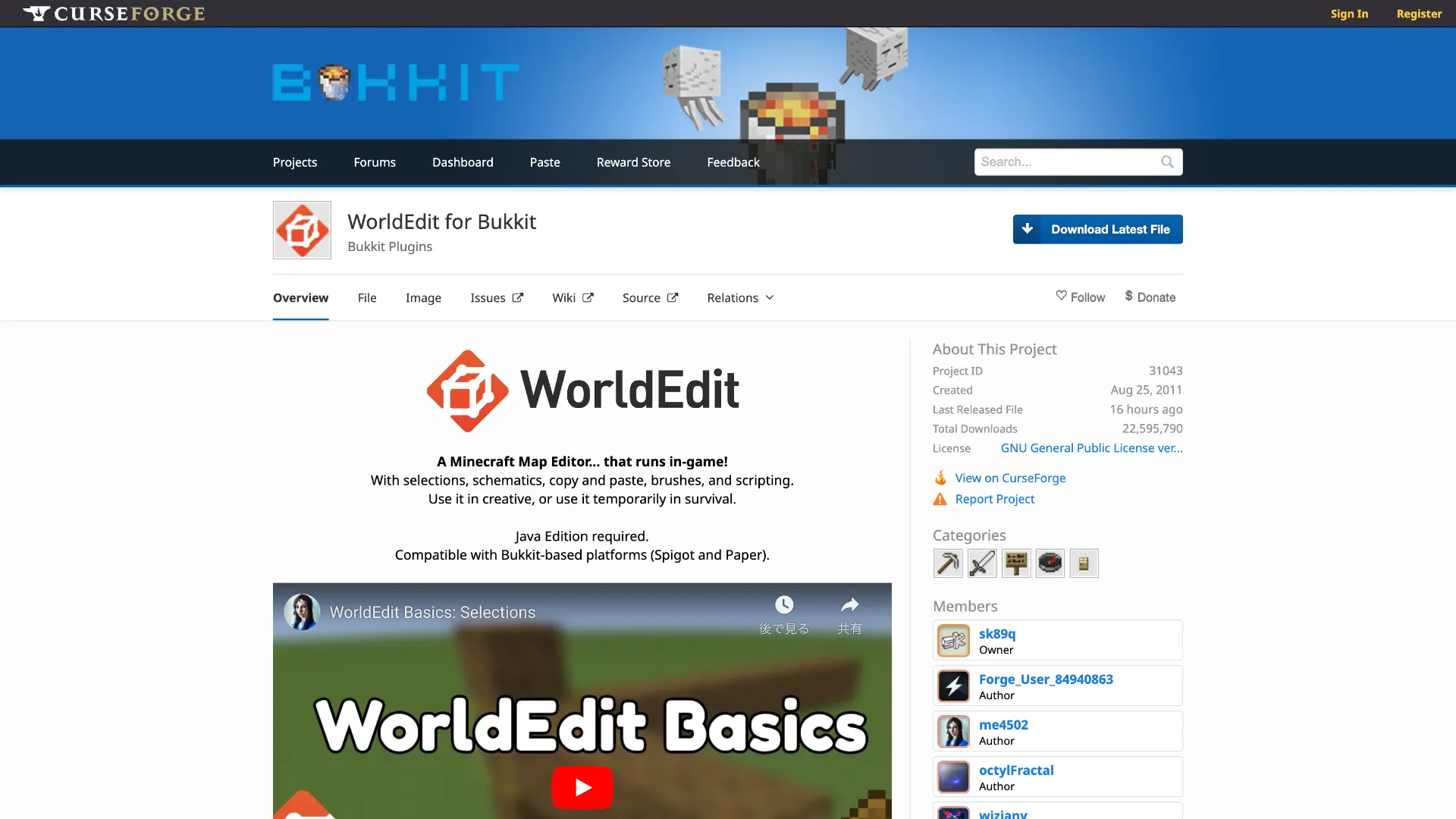Click Forge_User_84940863's lightning avatar
The image size is (1456, 819).
point(954,686)
